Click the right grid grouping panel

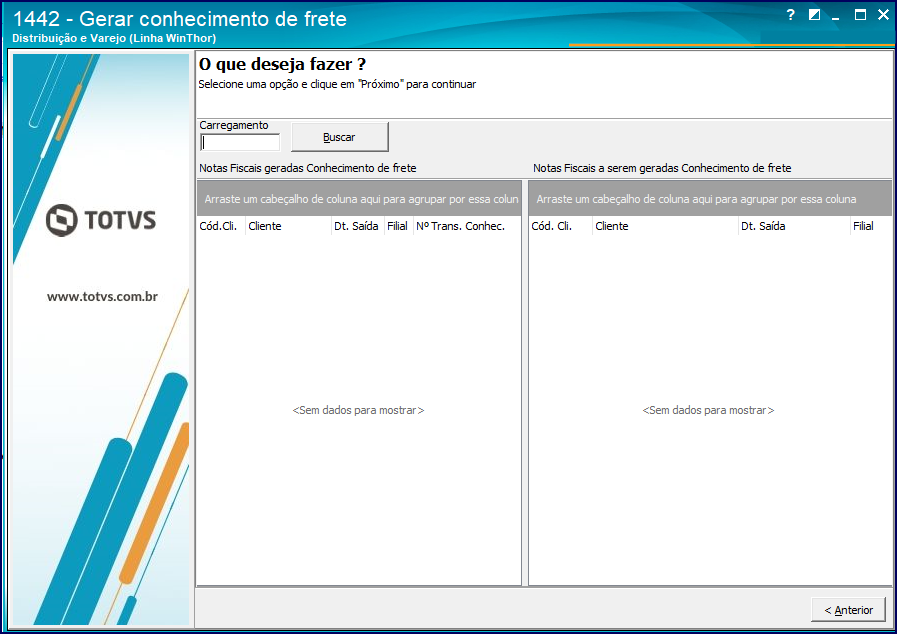(x=710, y=199)
